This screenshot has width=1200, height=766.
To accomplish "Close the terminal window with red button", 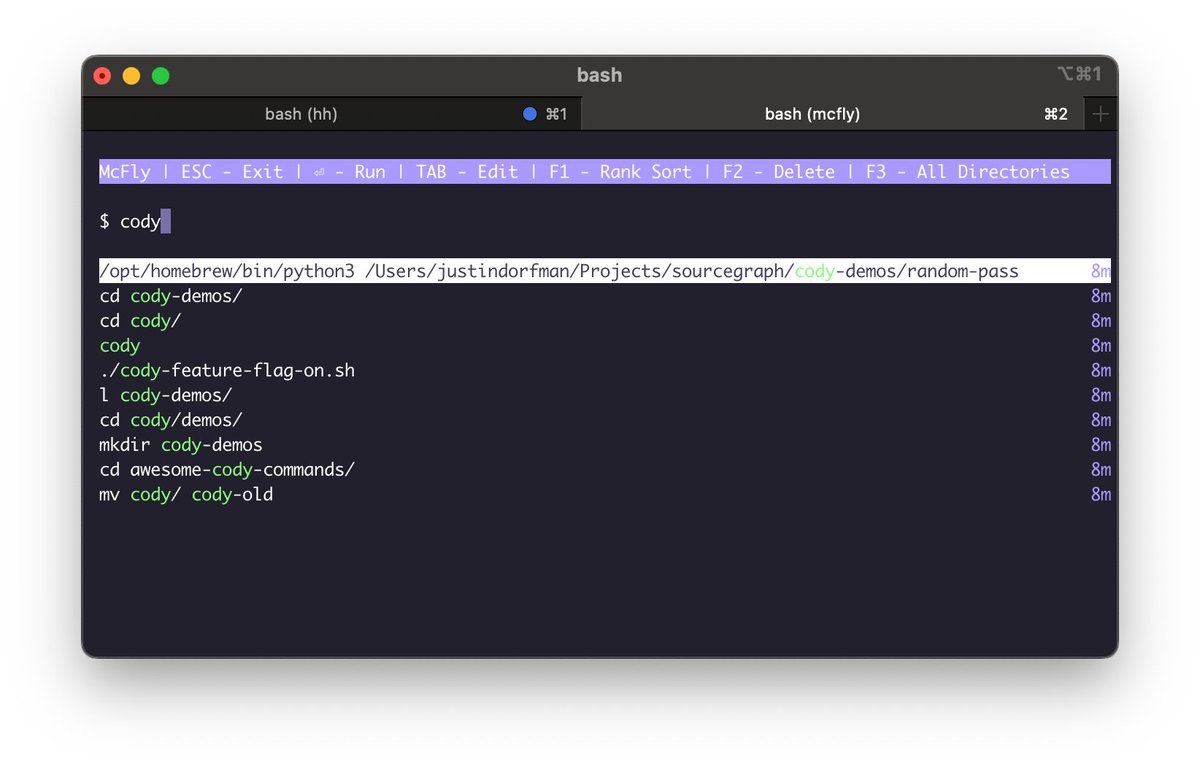I will point(102,76).
